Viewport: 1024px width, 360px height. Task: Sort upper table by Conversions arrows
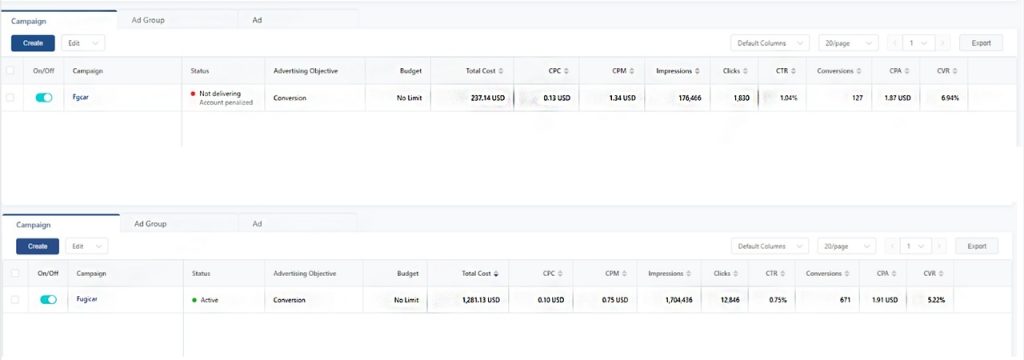[859, 71]
